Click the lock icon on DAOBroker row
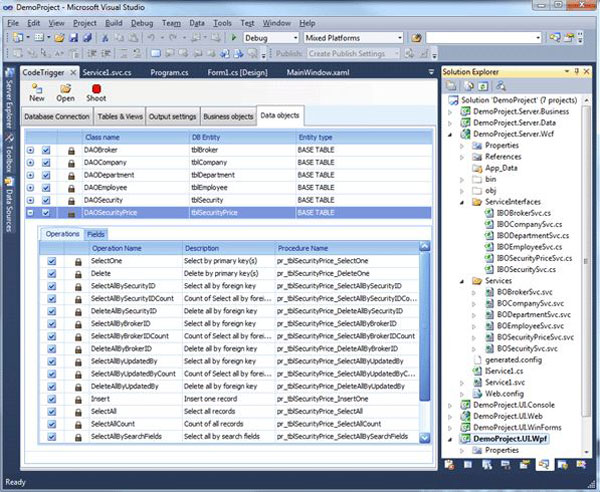This screenshot has width=600, height=492. pyautogui.click(x=71, y=150)
